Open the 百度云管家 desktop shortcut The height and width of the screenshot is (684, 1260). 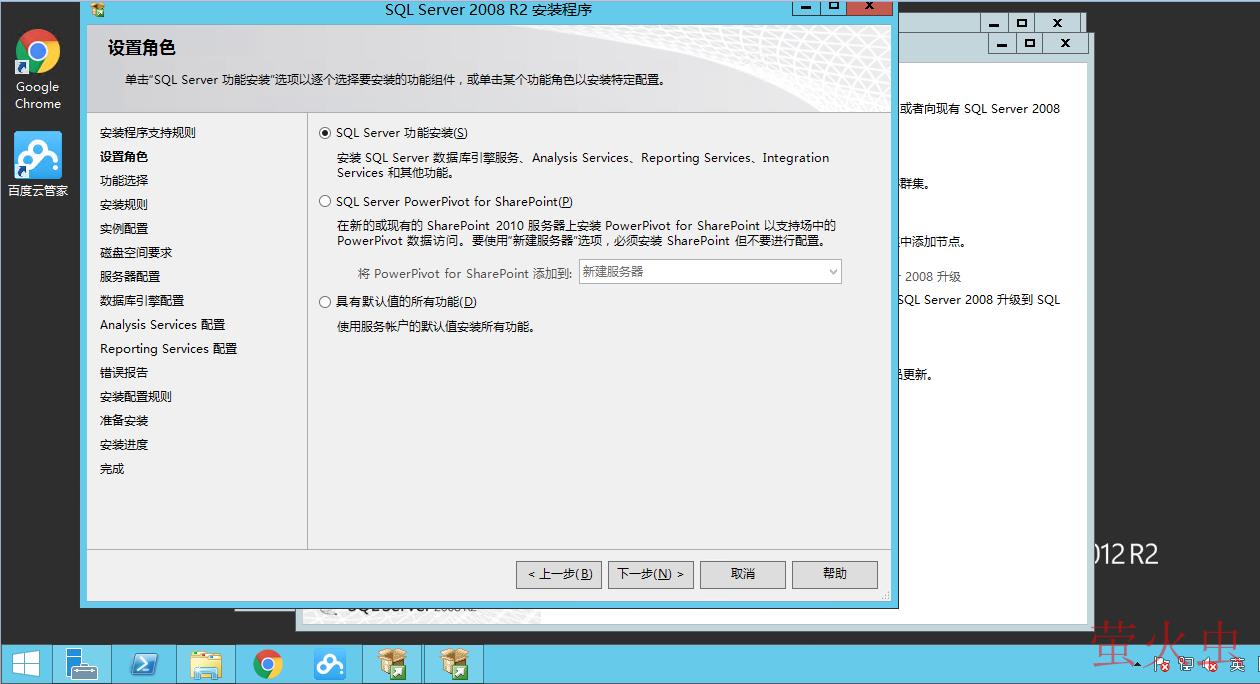tap(38, 164)
